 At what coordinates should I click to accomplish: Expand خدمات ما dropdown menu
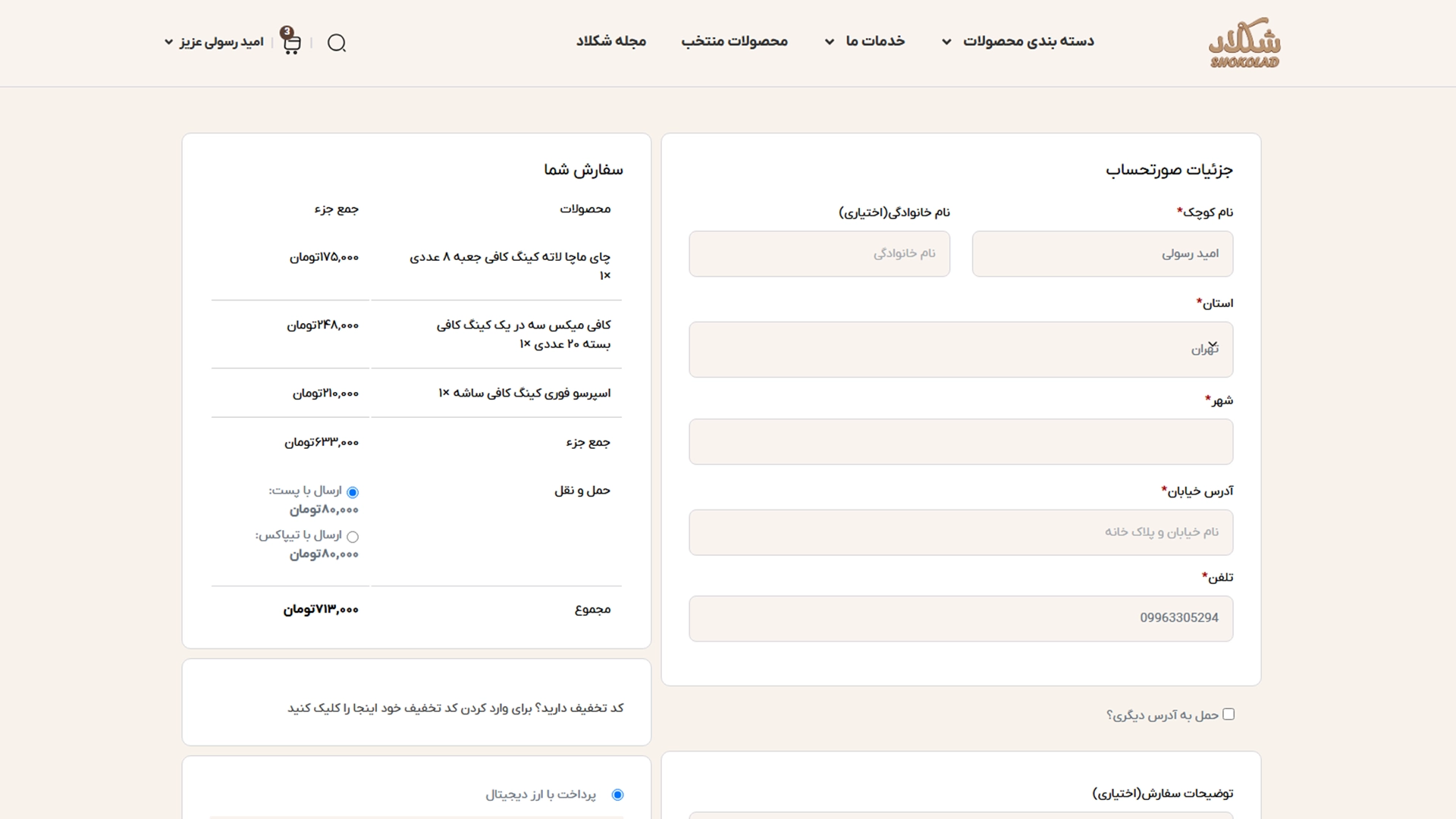(x=864, y=41)
